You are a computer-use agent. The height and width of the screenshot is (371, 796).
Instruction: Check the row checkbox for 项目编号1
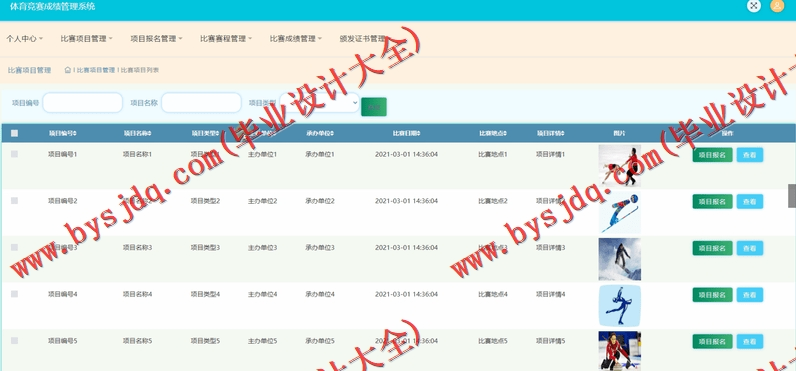(14, 154)
